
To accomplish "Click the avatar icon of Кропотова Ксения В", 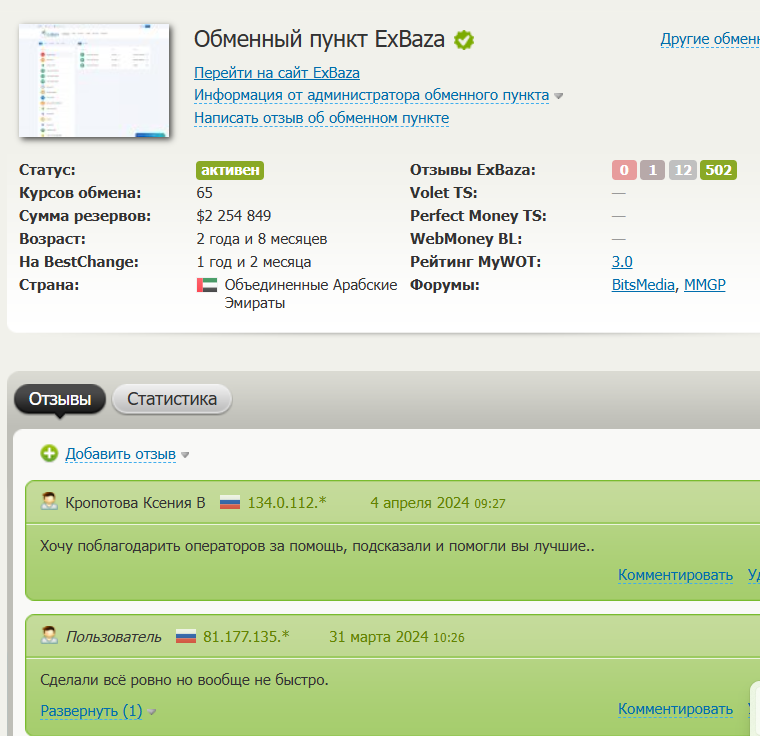I will [49, 502].
